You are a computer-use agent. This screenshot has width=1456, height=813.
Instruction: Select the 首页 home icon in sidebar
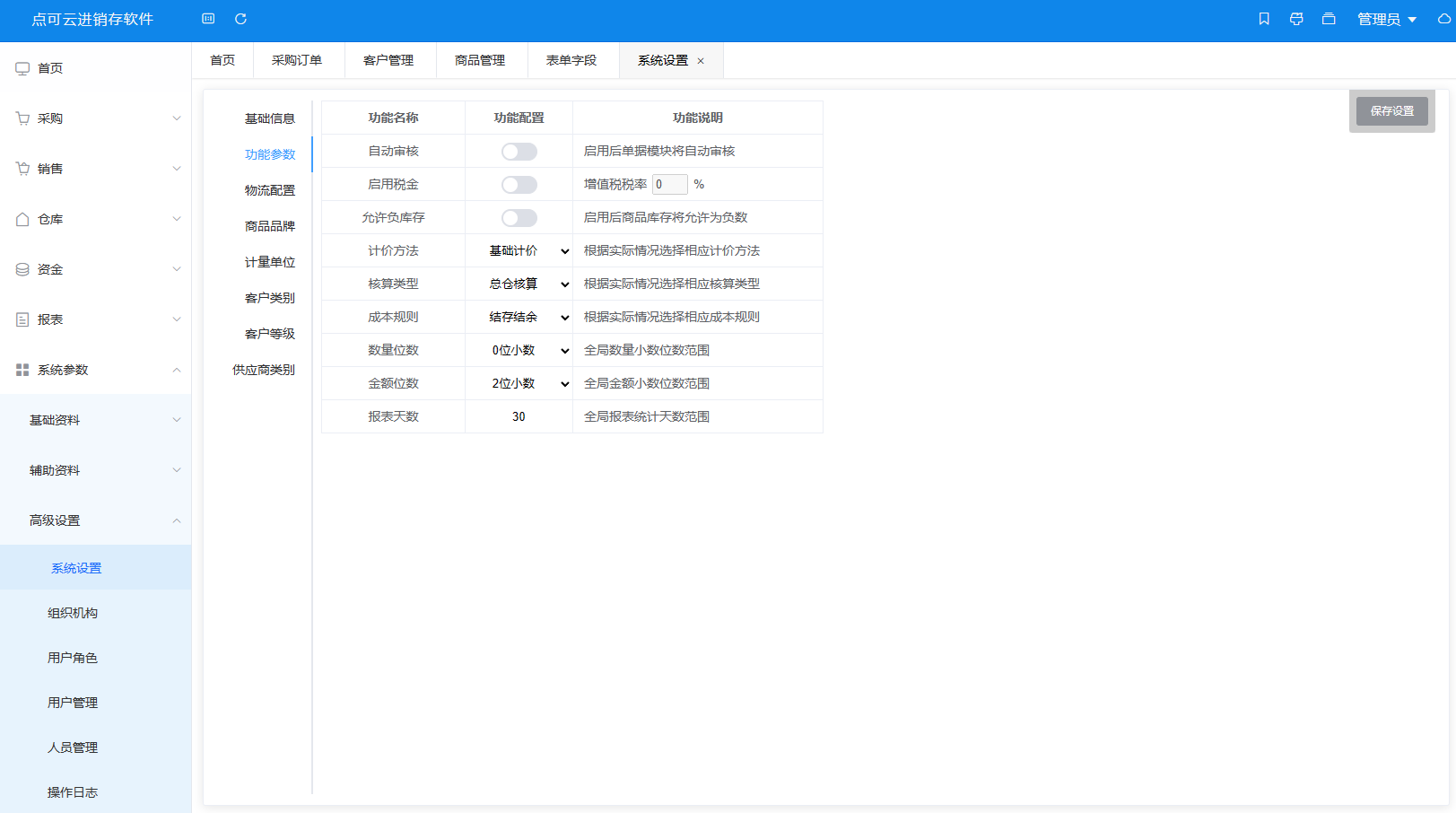point(22,67)
